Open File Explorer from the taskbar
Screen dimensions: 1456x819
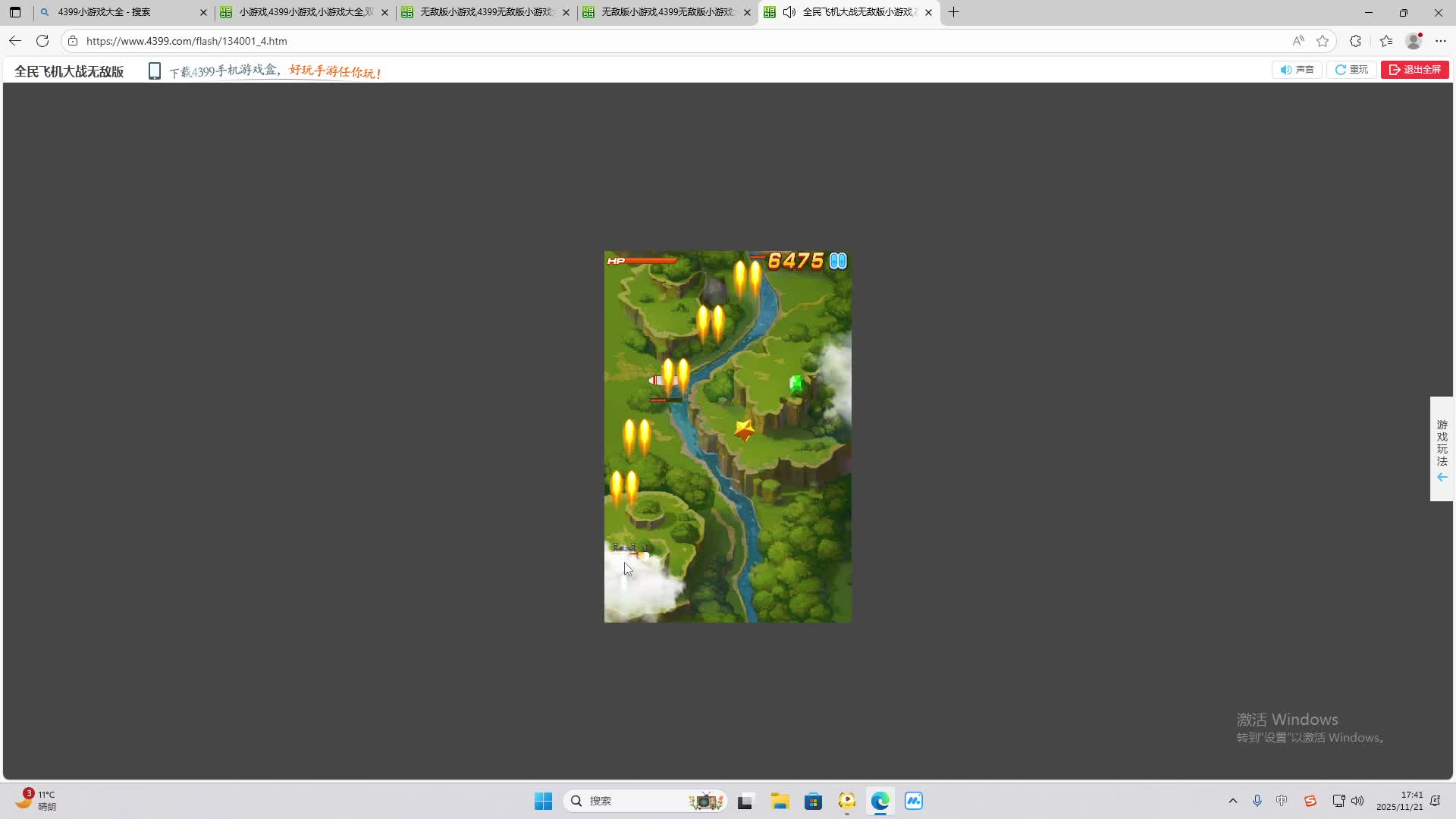click(780, 801)
